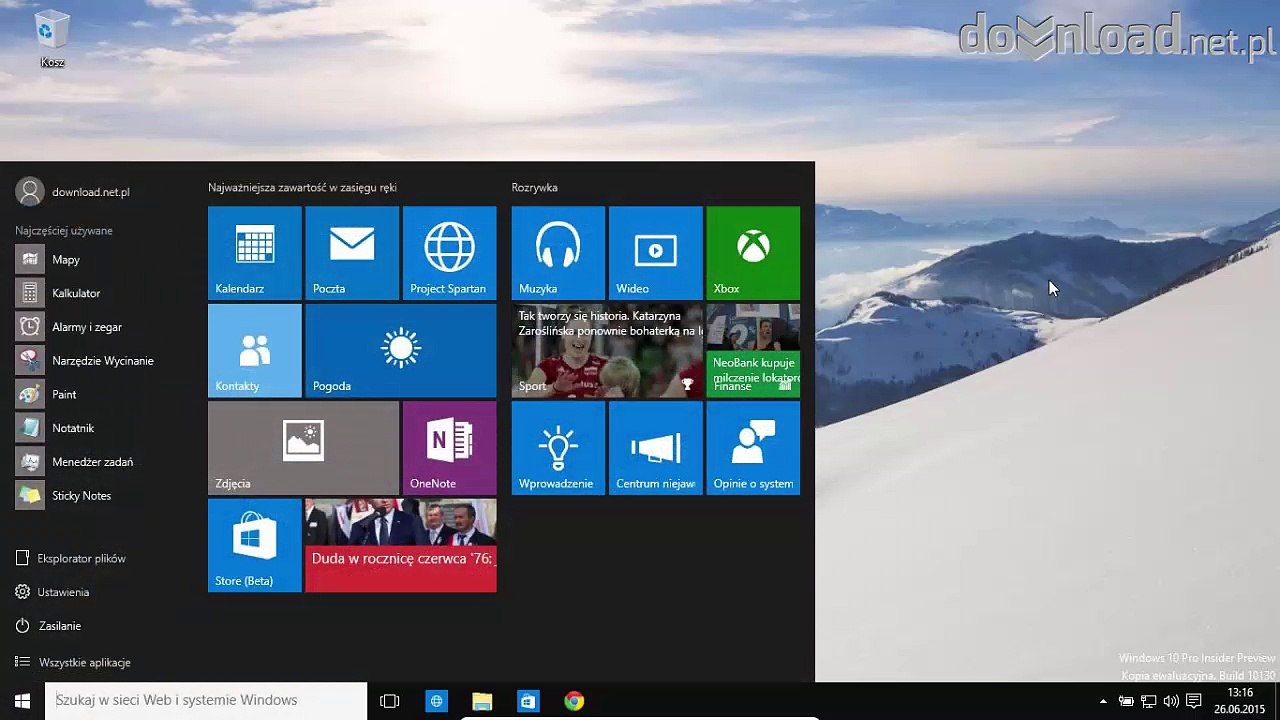
Task: Click the download.net.pl user account
Action: coord(73,191)
